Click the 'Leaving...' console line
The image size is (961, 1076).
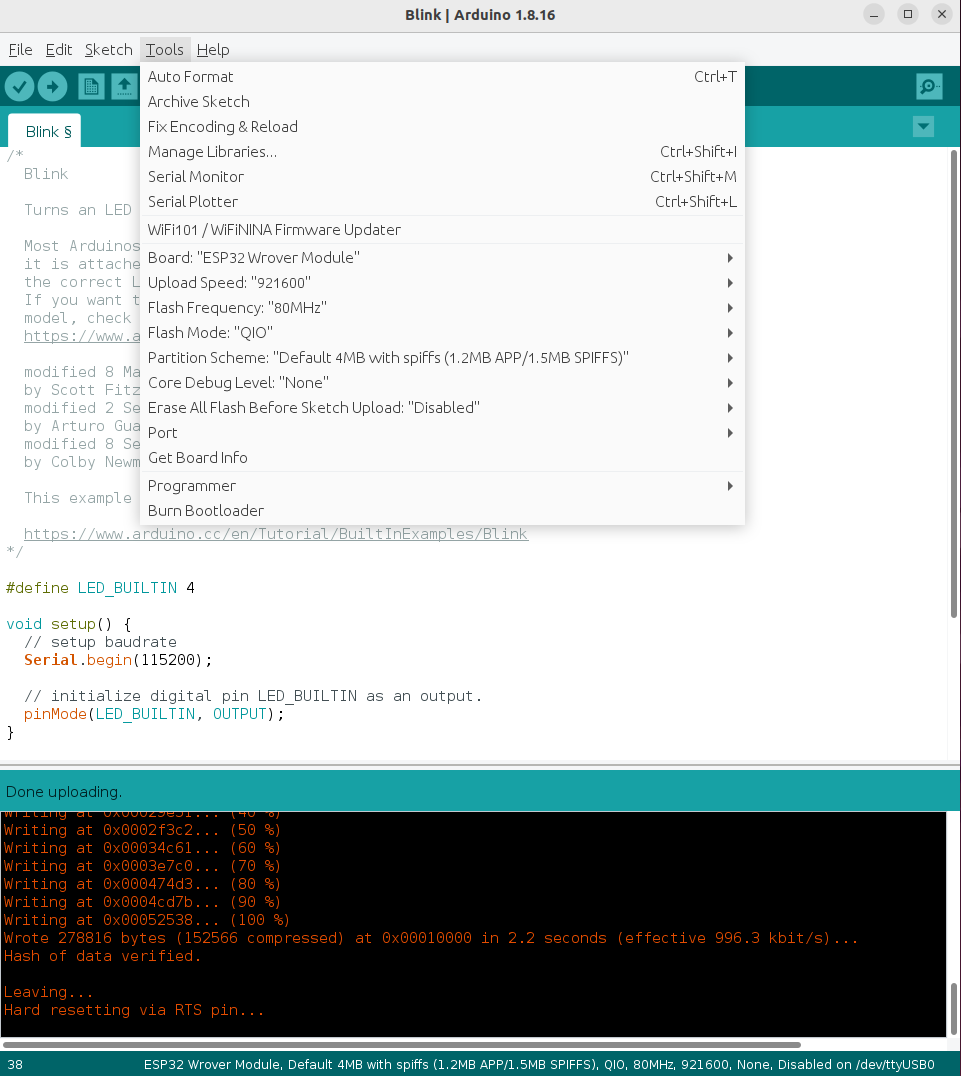click(x=48, y=992)
